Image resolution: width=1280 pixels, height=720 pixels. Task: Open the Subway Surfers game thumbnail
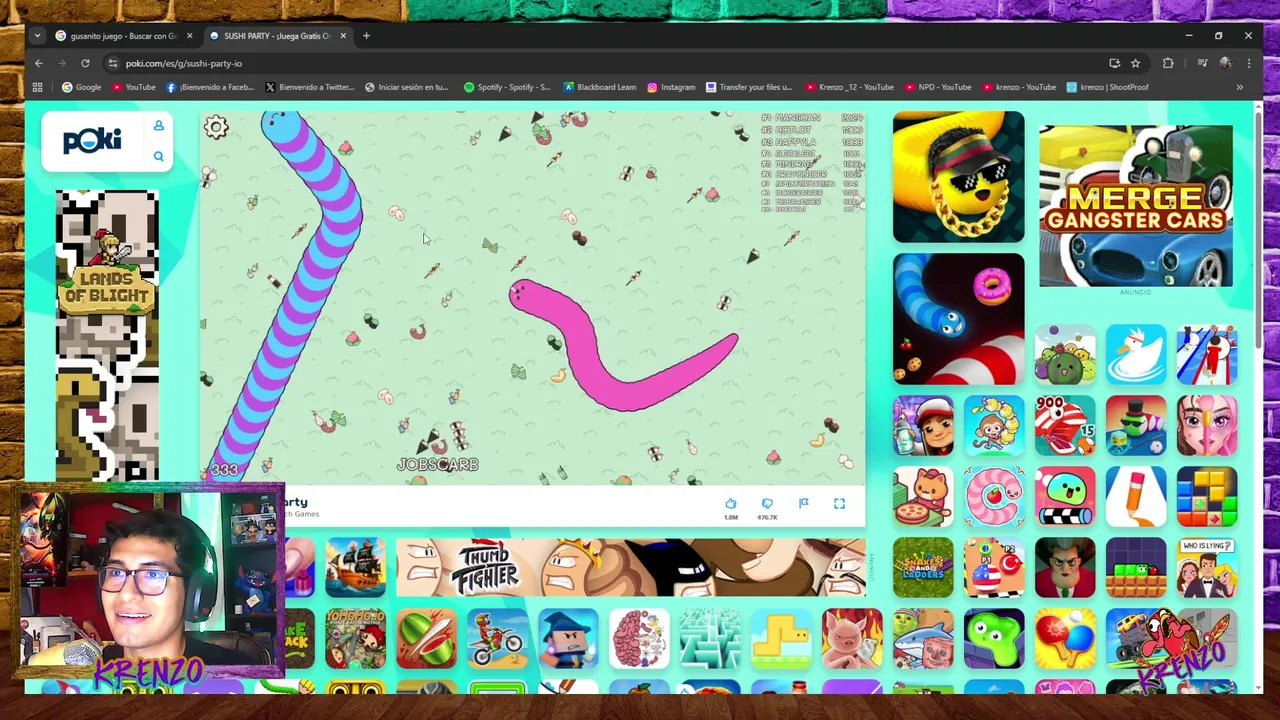(x=923, y=425)
